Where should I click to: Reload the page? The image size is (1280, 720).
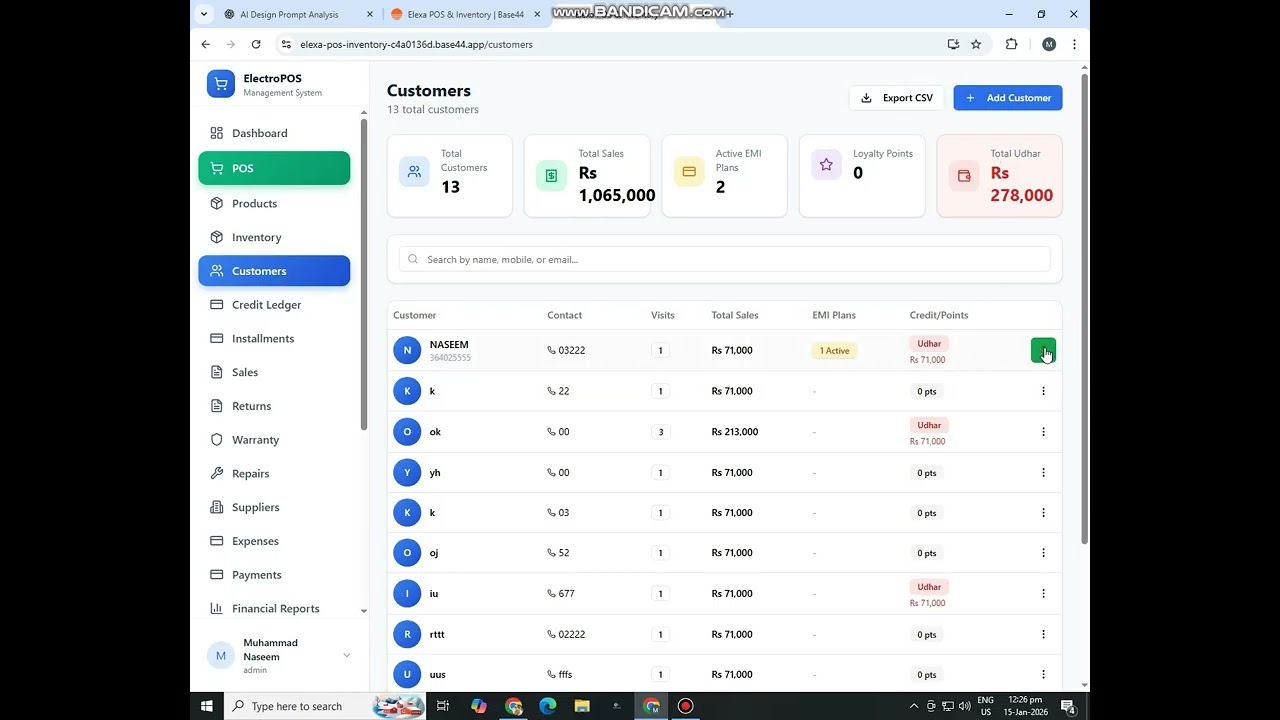coord(256,44)
